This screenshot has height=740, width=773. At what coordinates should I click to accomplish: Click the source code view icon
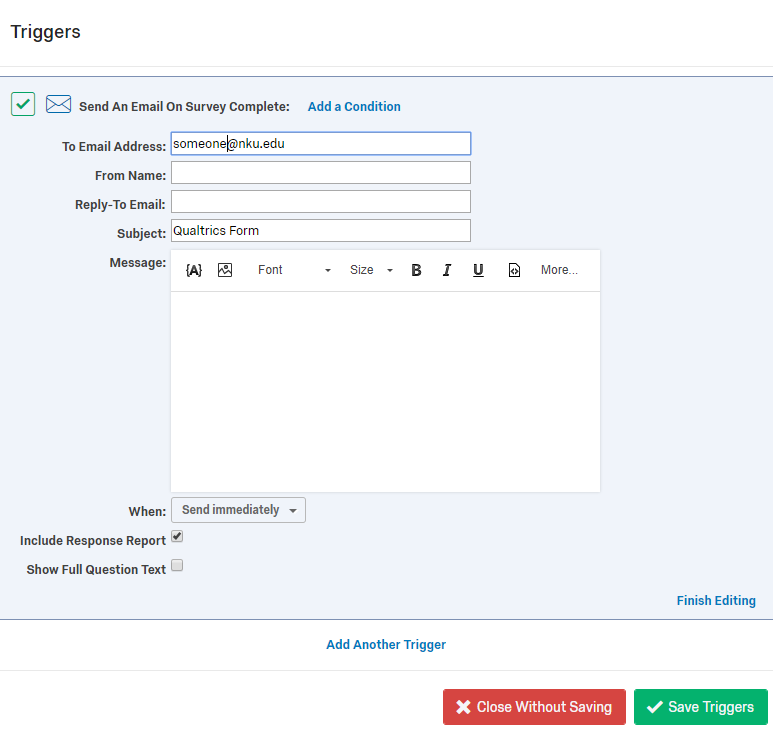(514, 270)
